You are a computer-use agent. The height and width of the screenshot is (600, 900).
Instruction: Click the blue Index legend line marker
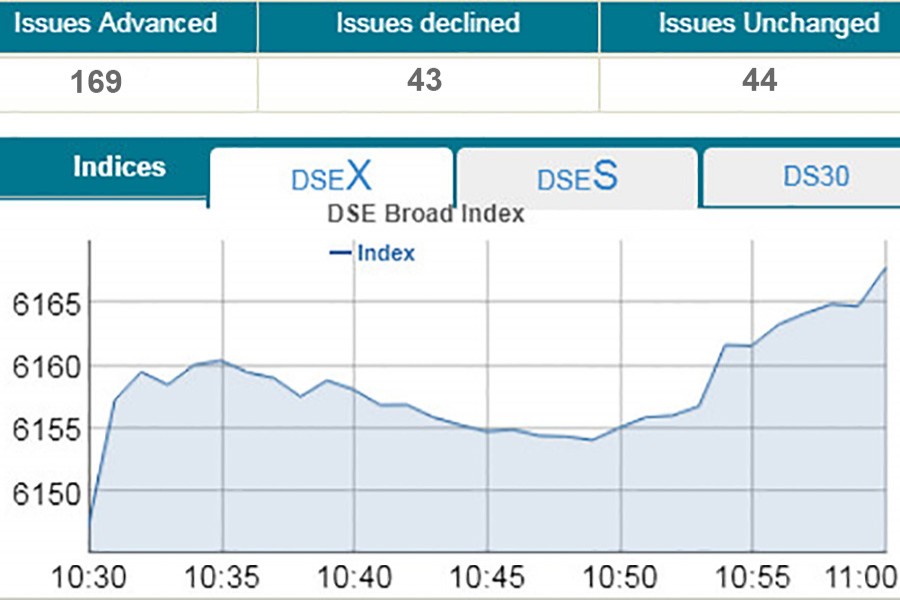[x=340, y=253]
